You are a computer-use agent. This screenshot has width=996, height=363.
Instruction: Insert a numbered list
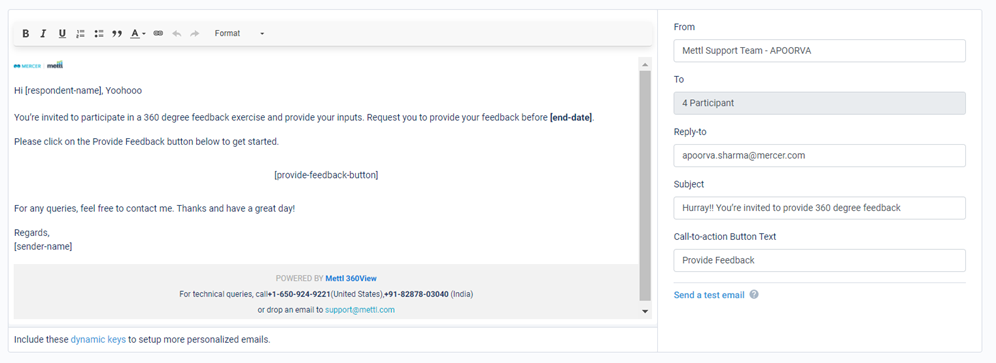[80, 34]
